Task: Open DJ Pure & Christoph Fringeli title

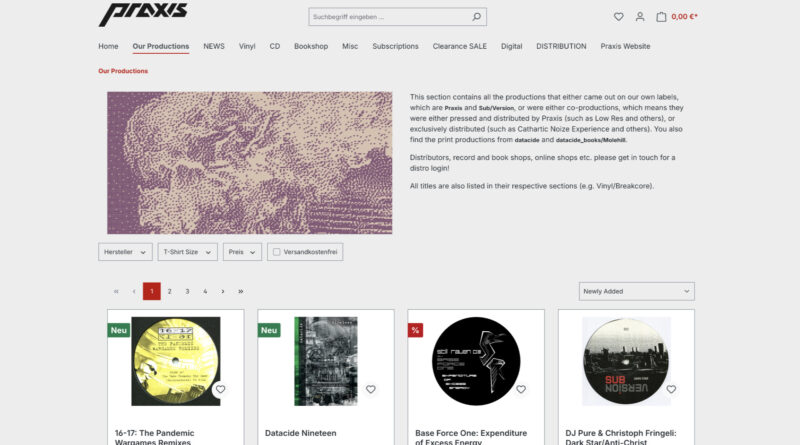Action: 620,437
